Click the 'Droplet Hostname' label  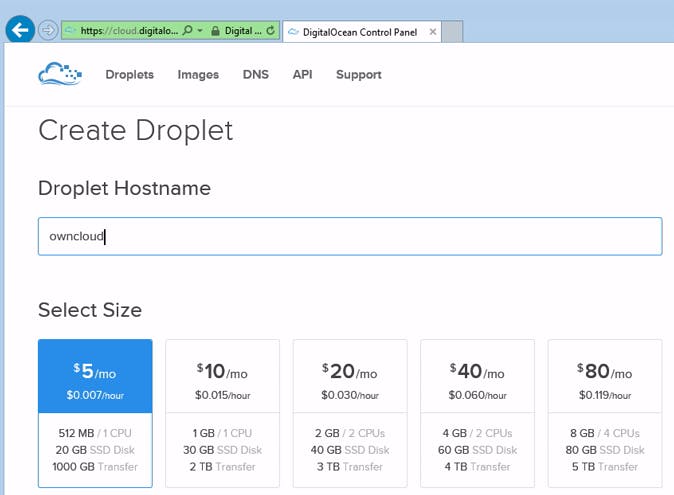tap(125, 188)
